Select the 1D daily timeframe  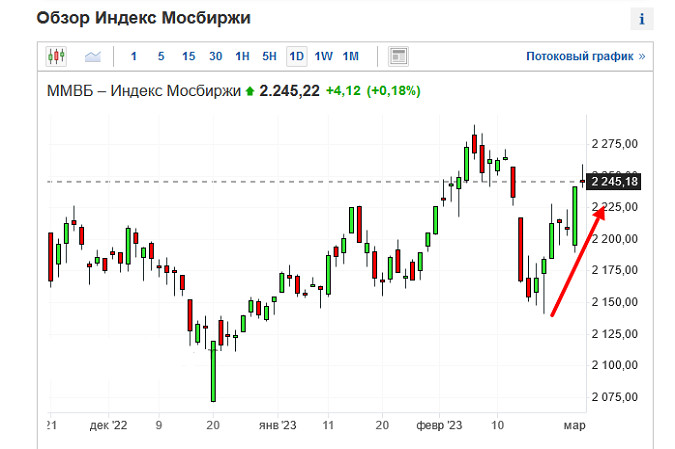pos(296,56)
